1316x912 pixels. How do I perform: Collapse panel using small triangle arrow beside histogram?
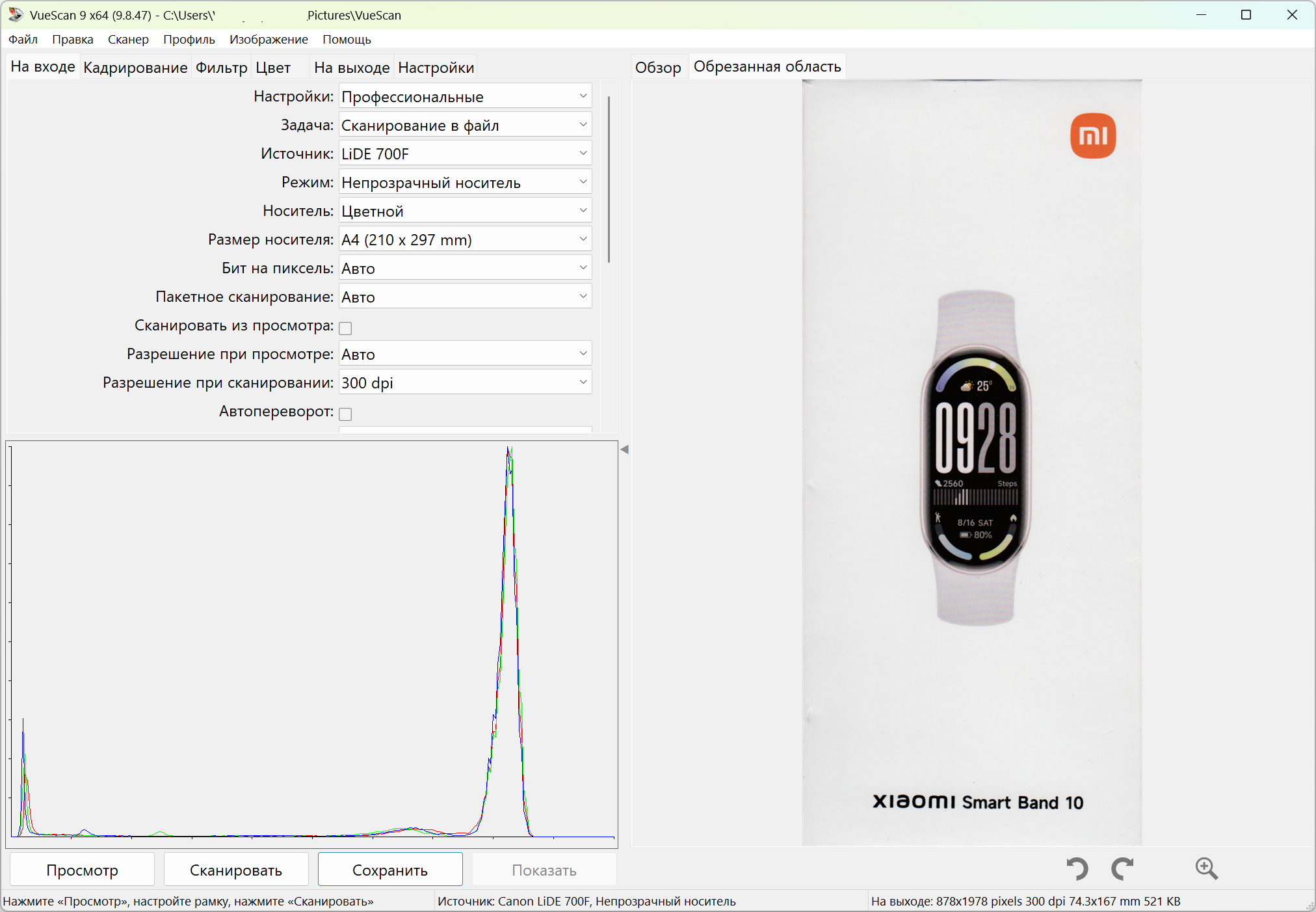pos(624,449)
